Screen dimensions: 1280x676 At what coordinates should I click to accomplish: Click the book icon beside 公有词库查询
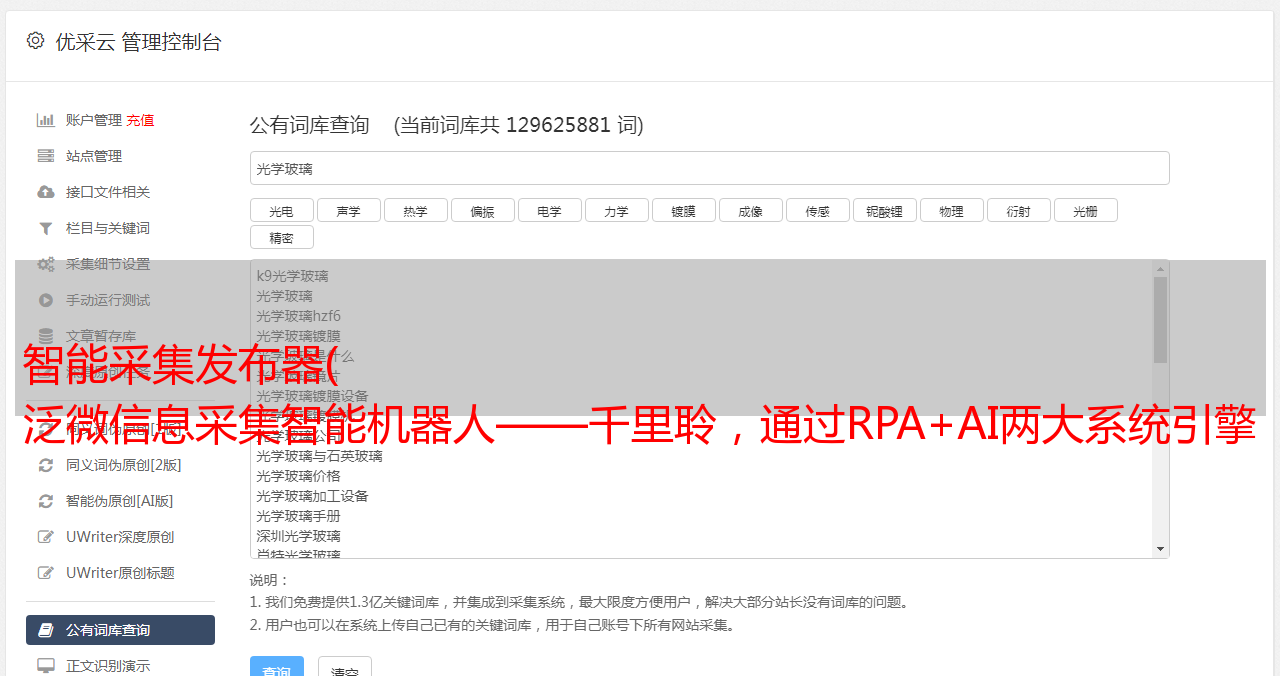(45, 630)
